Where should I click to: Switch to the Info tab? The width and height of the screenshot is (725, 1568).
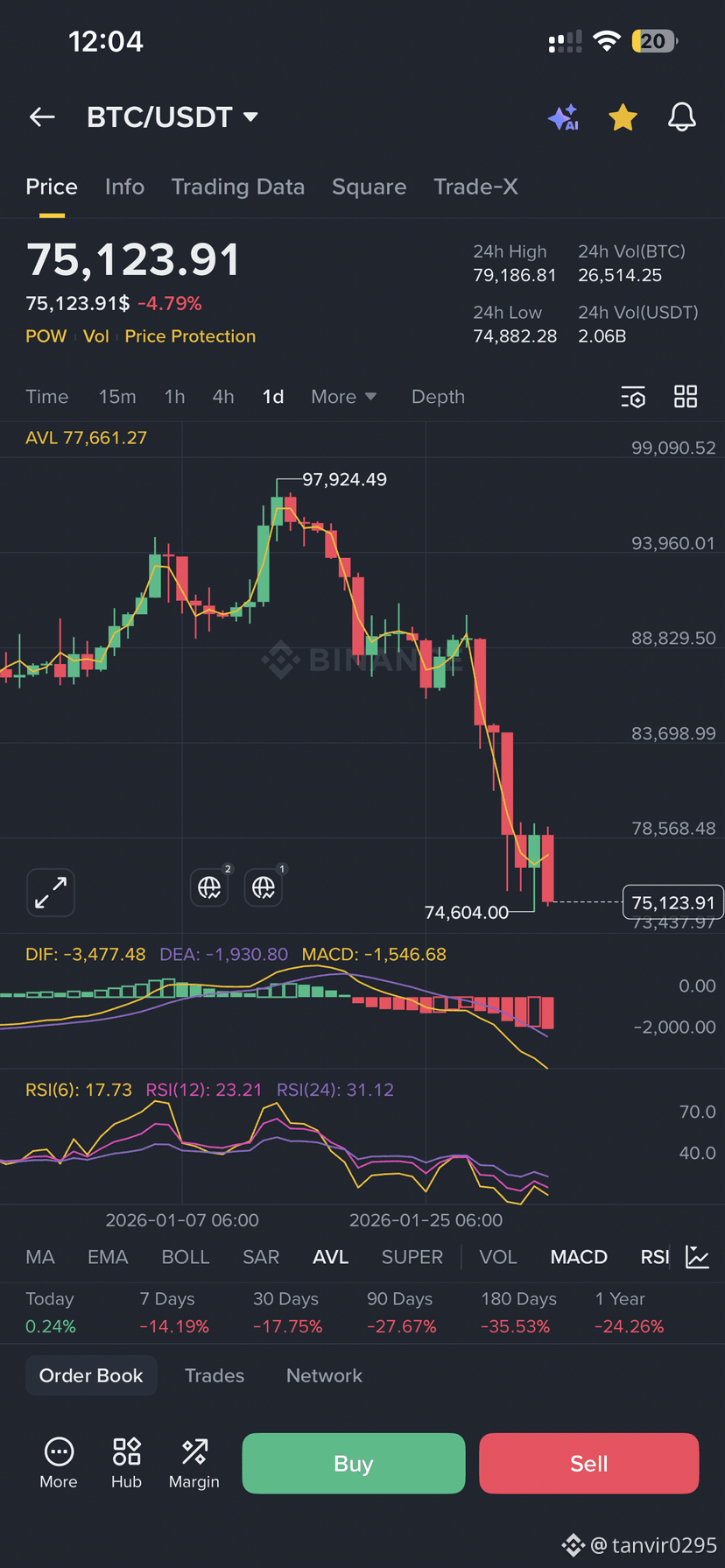pos(124,187)
